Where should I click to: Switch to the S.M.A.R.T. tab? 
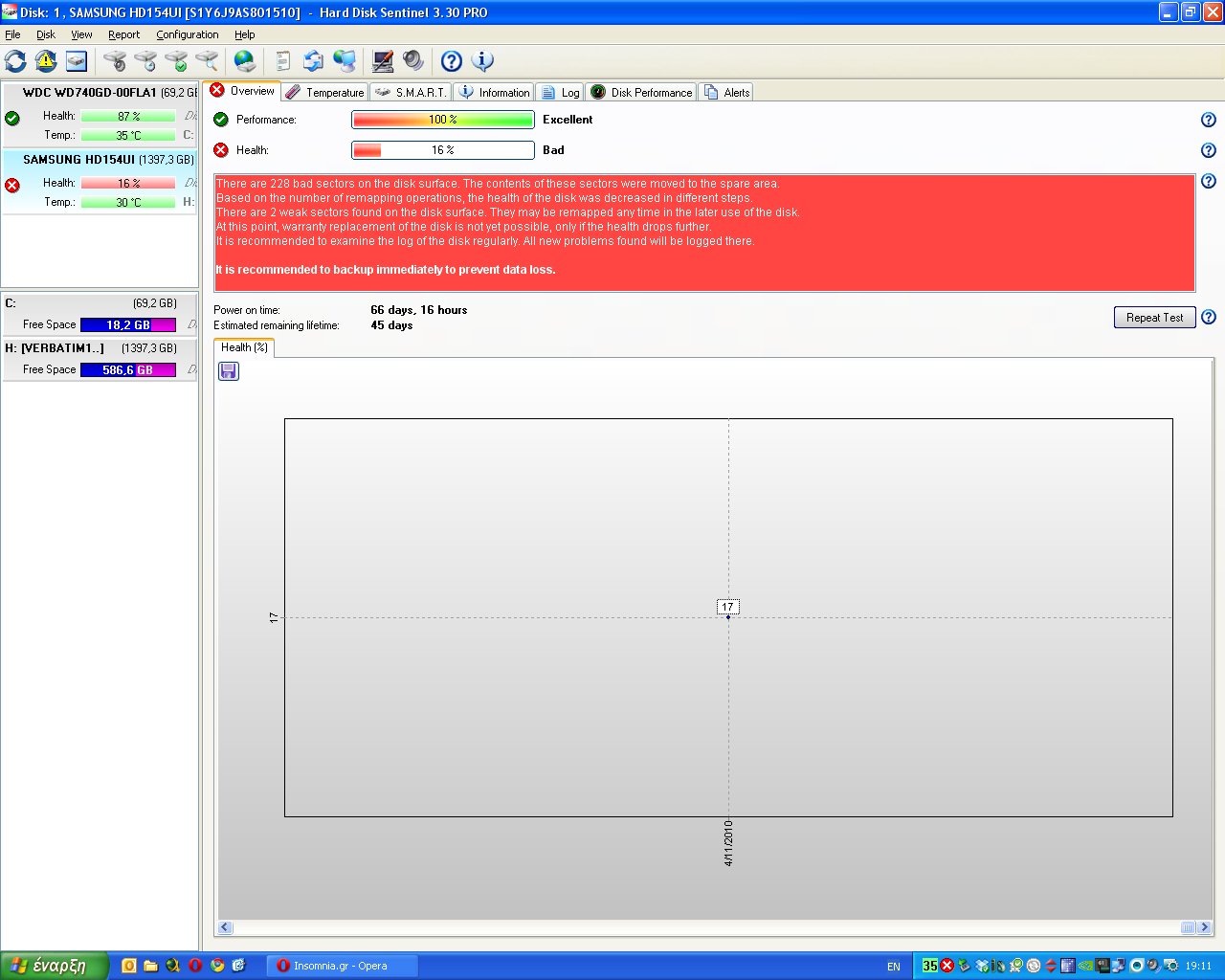410,93
